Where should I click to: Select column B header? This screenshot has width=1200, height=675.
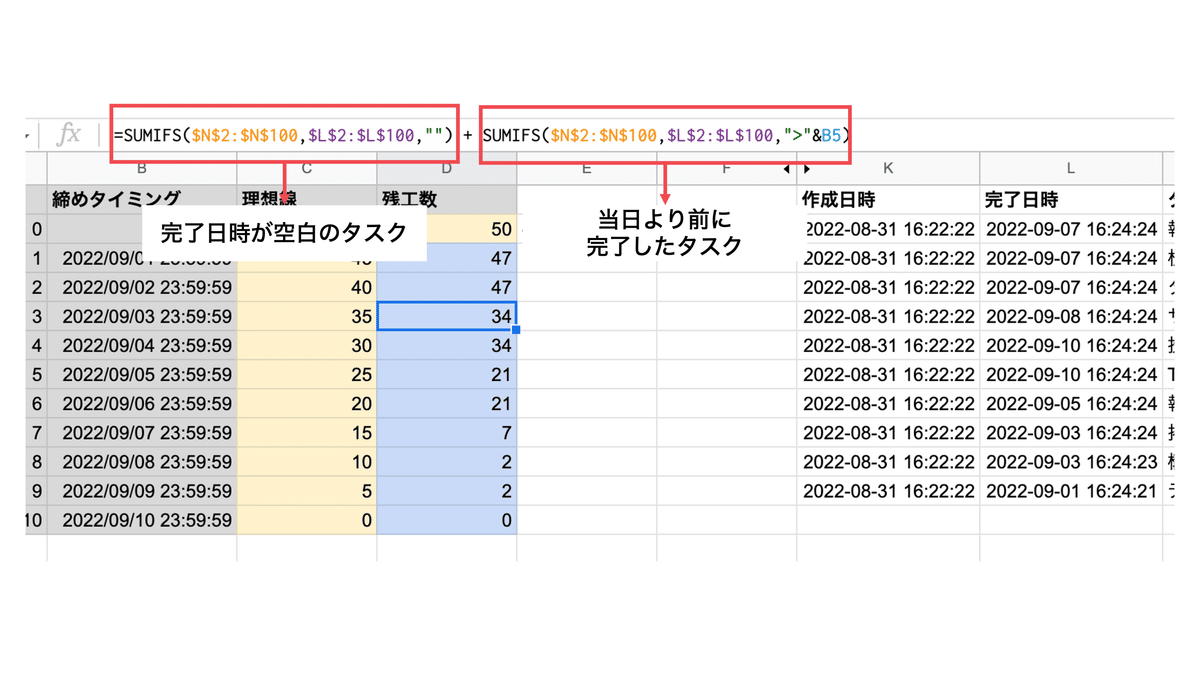pos(141,169)
